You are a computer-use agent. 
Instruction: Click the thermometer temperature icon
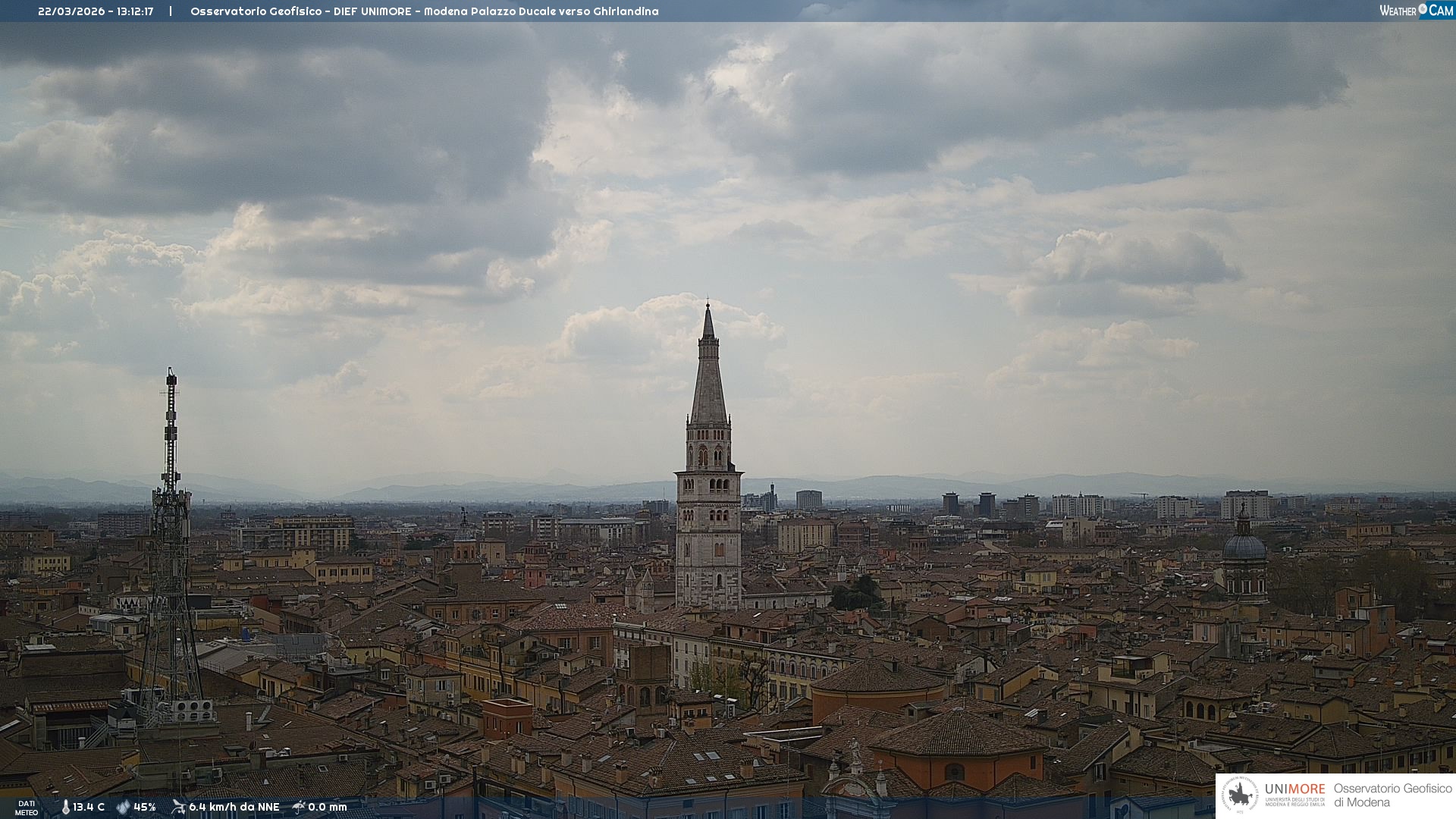pyautogui.click(x=65, y=807)
